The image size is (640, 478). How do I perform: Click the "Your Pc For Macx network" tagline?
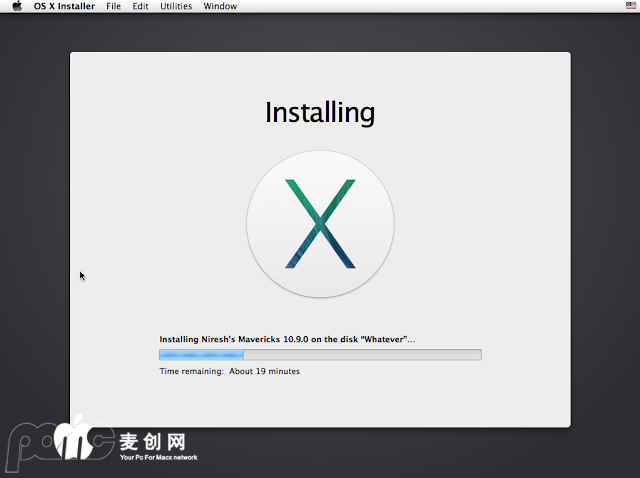159,457
